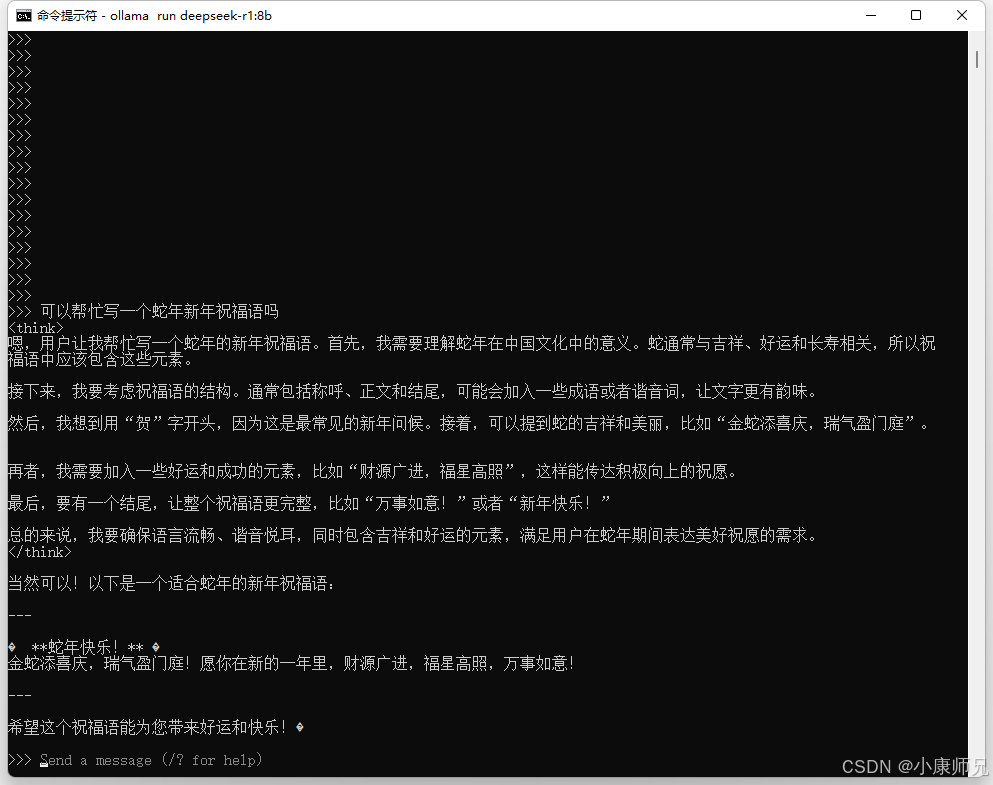
Task: Click the scrollbar thumb on the right edge
Action: click(978, 60)
